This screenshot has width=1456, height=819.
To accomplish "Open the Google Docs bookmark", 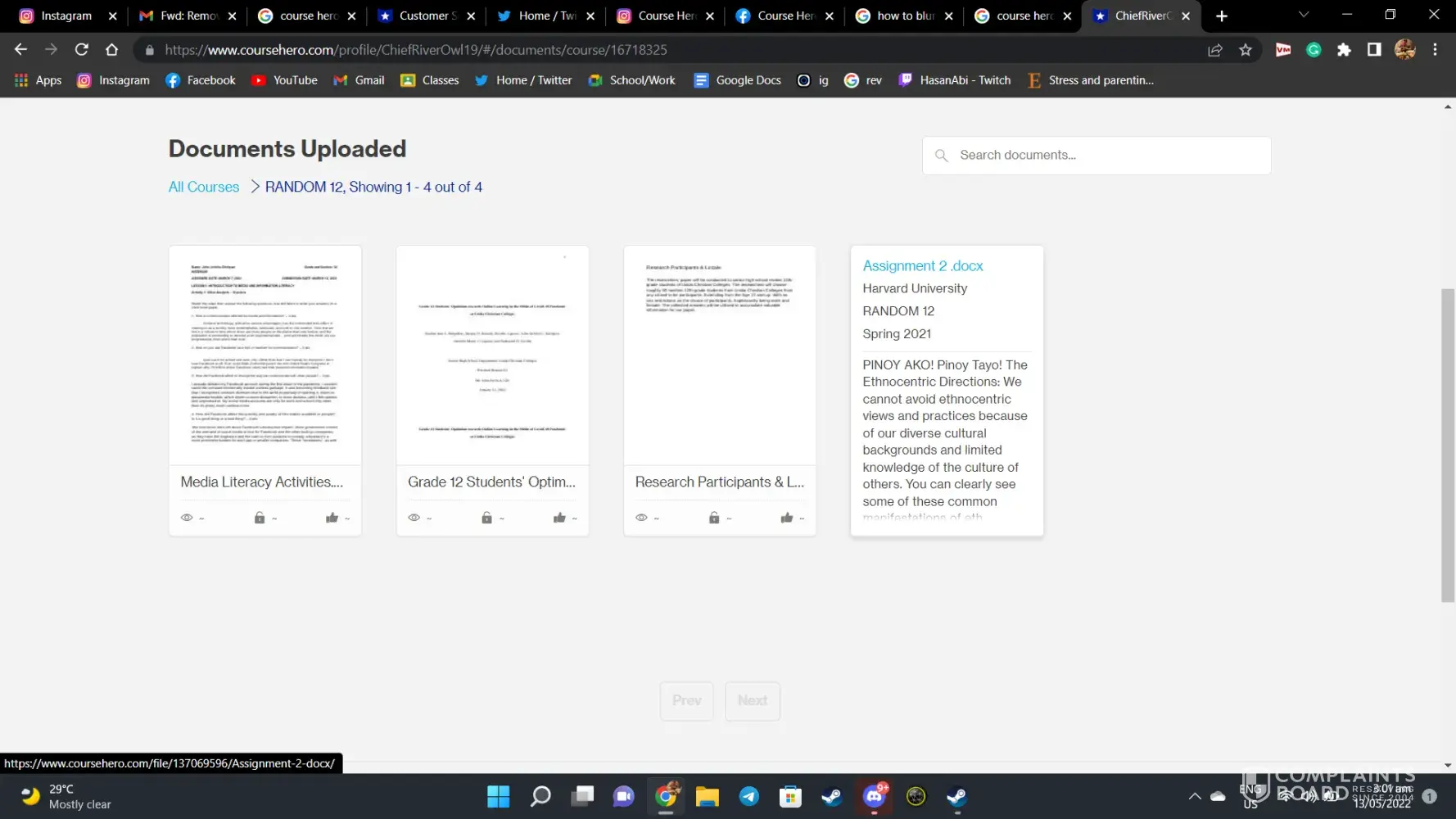I will [x=738, y=80].
